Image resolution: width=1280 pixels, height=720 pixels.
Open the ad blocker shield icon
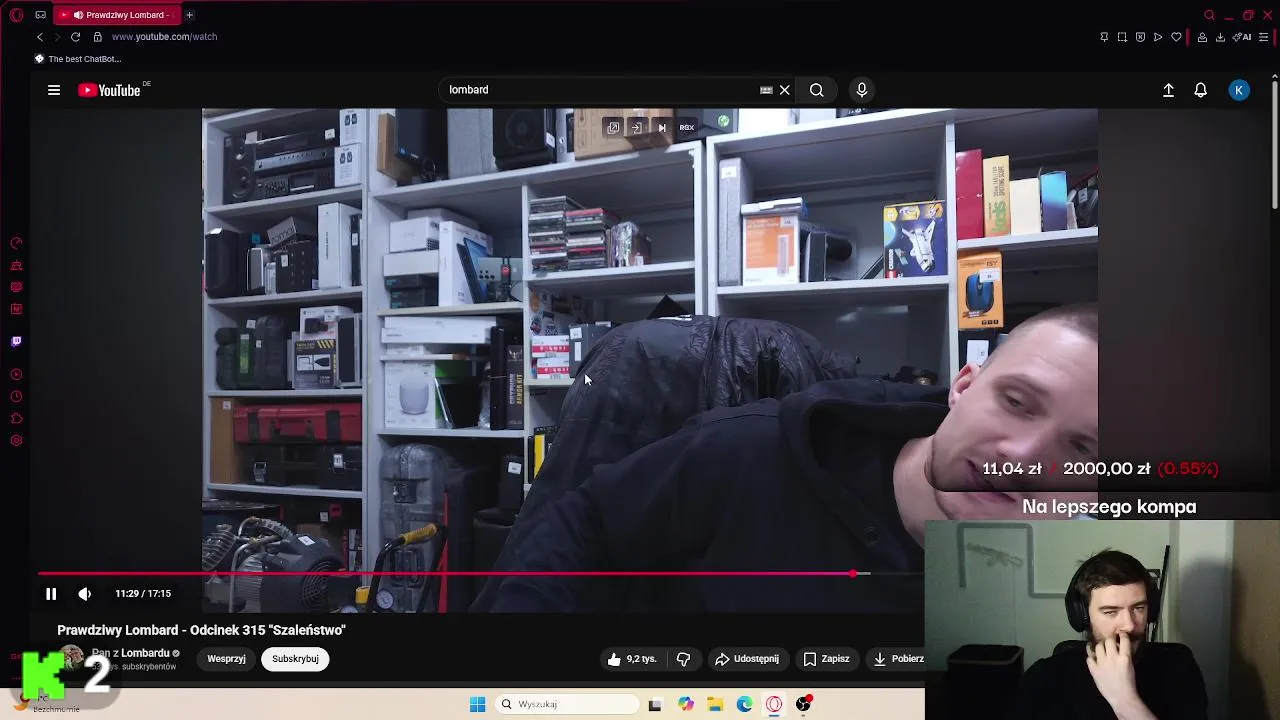[1140, 37]
